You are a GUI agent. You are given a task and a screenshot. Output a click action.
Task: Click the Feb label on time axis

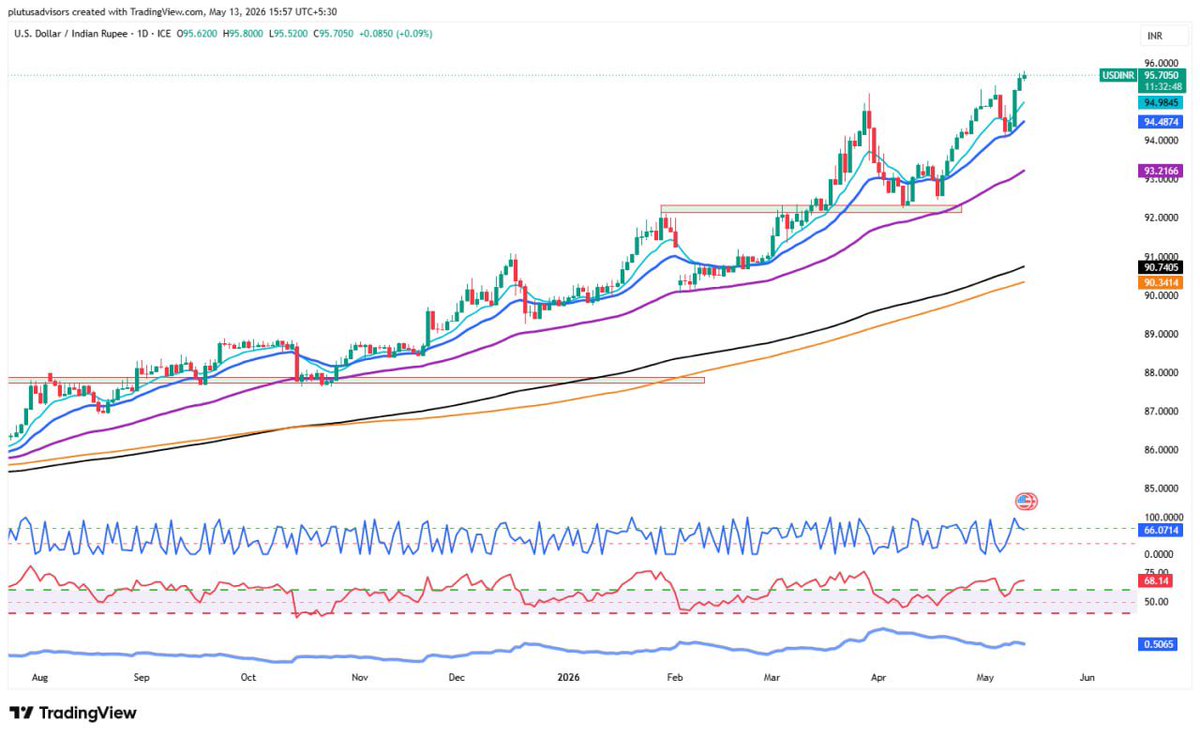pos(675,677)
